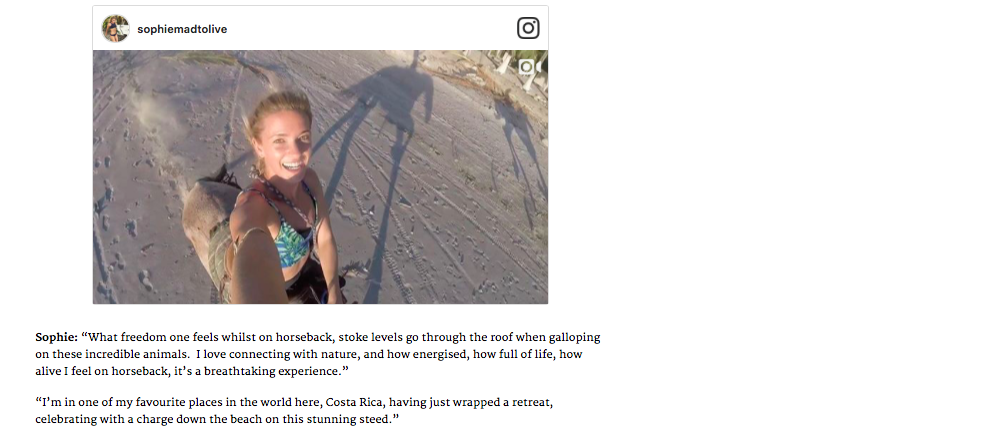Click the video camera icon on photo
The image size is (981, 441).
coord(529,66)
